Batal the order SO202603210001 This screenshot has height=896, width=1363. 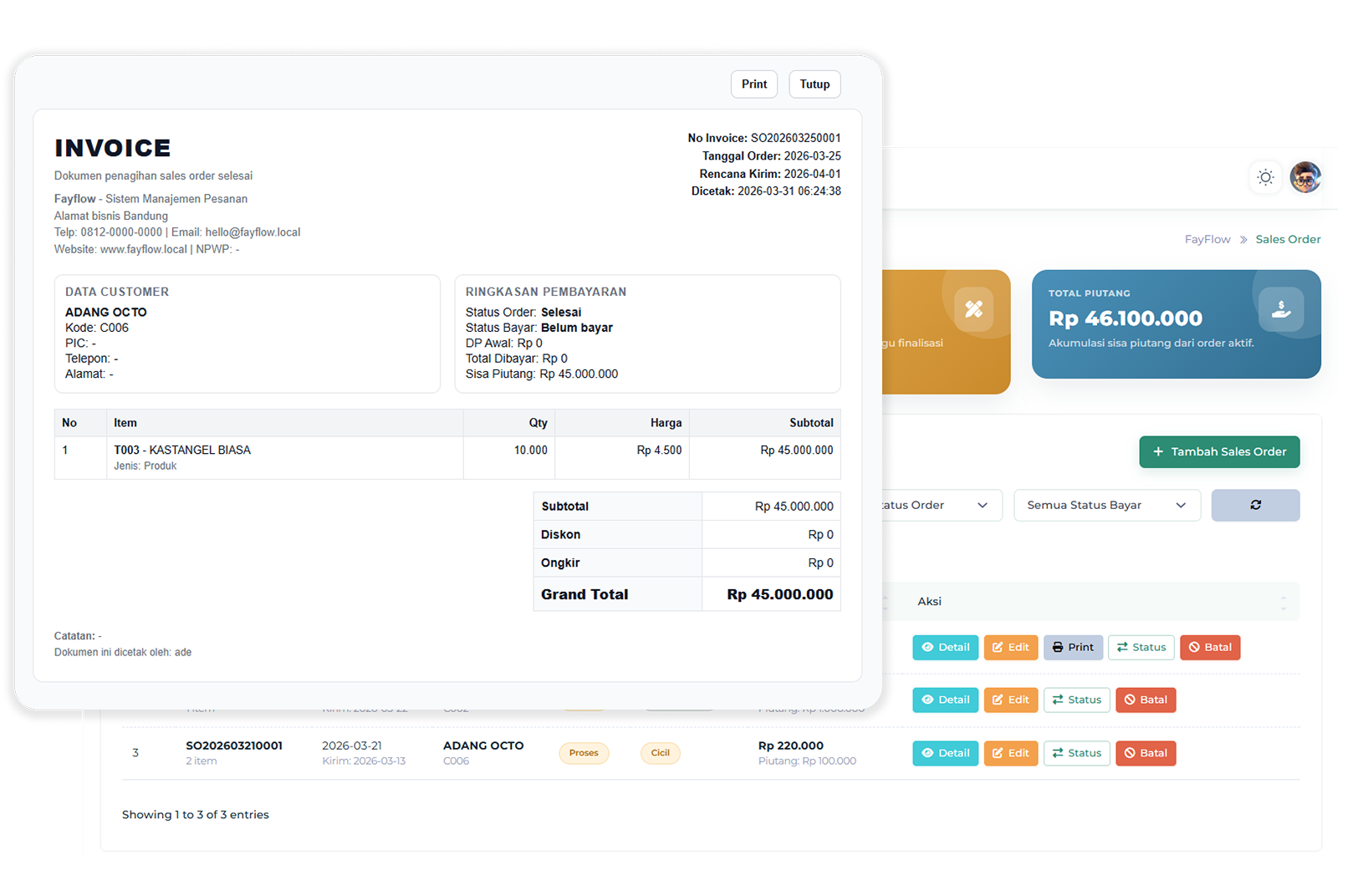[1146, 753]
